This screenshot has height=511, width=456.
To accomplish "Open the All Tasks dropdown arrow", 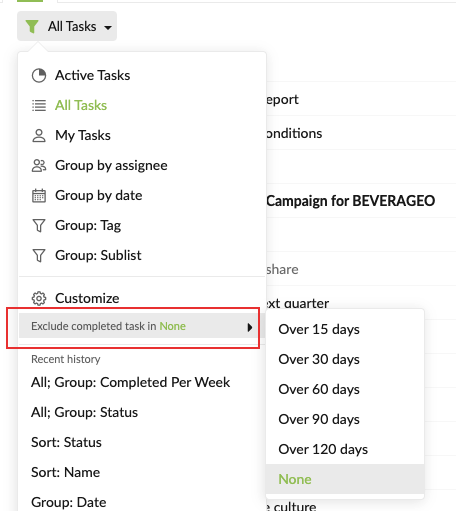I will pos(108,28).
